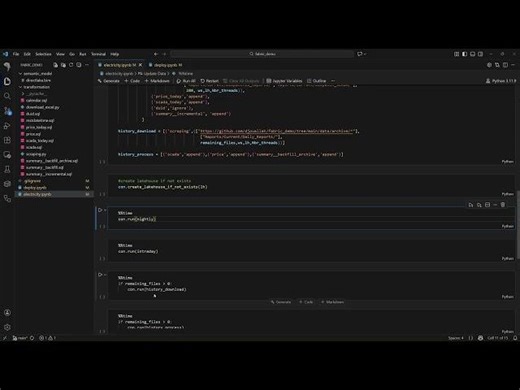
Task: Run the history_download cell
Action: (100, 275)
